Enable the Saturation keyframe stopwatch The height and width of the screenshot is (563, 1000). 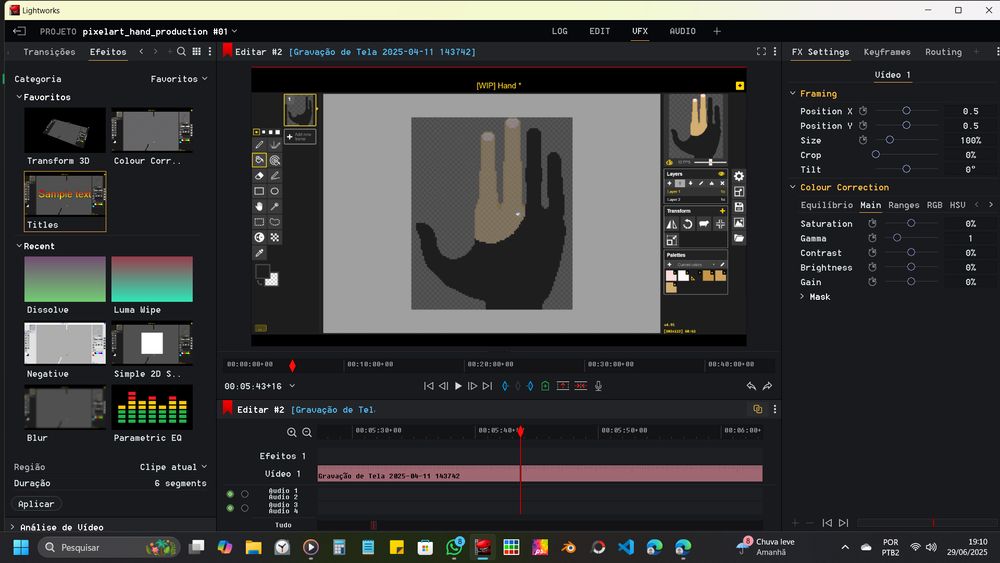(x=872, y=224)
